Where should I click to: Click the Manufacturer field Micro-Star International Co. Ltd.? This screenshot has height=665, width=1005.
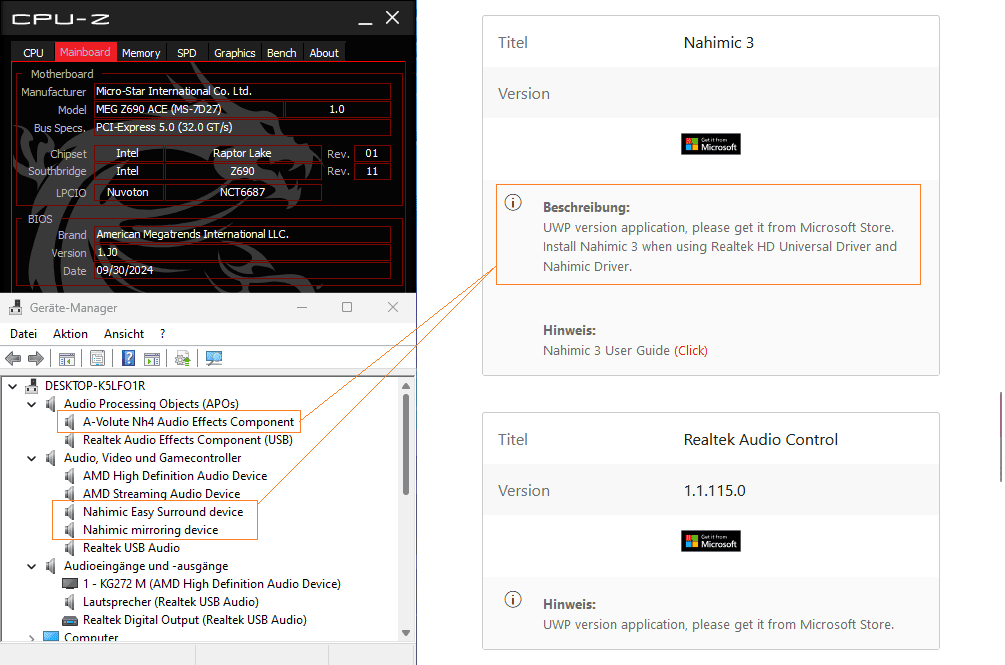point(242,92)
